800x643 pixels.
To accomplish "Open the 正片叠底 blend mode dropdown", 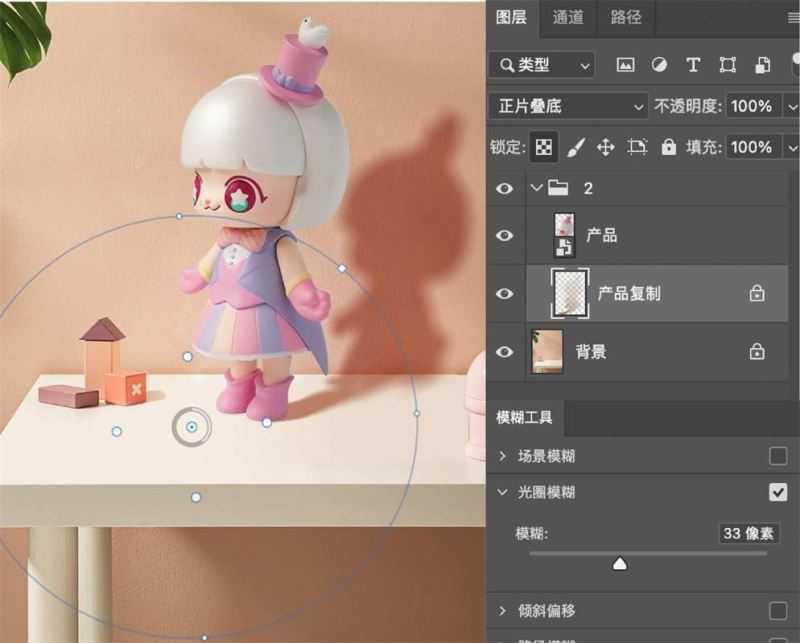I will [x=568, y=106].
